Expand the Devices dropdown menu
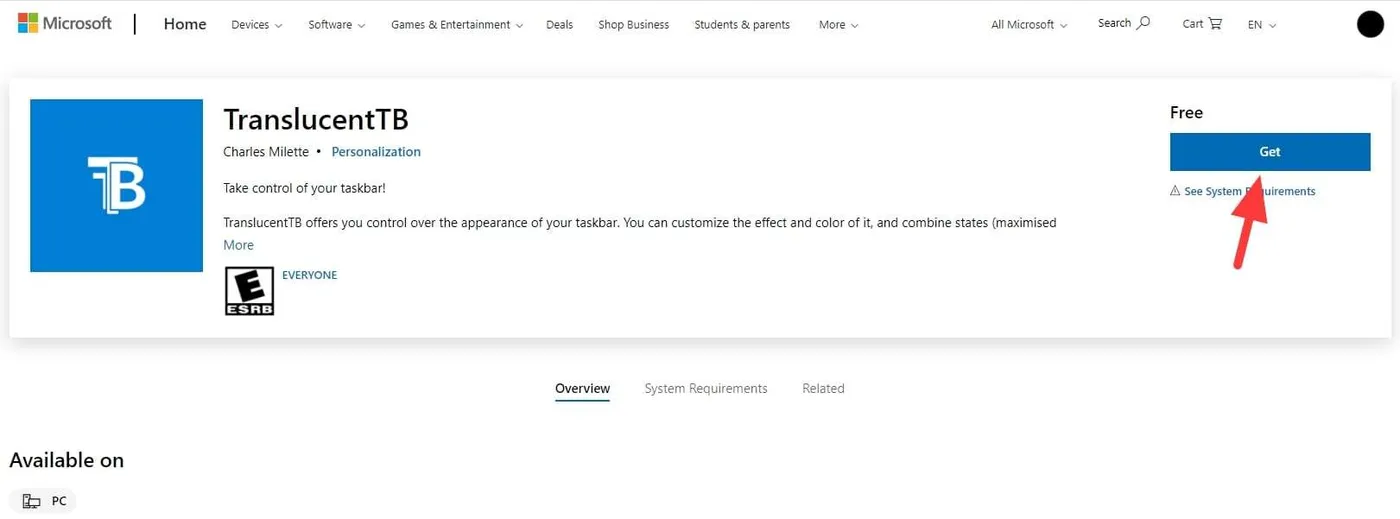1400x519 pixels. point(256,25)
